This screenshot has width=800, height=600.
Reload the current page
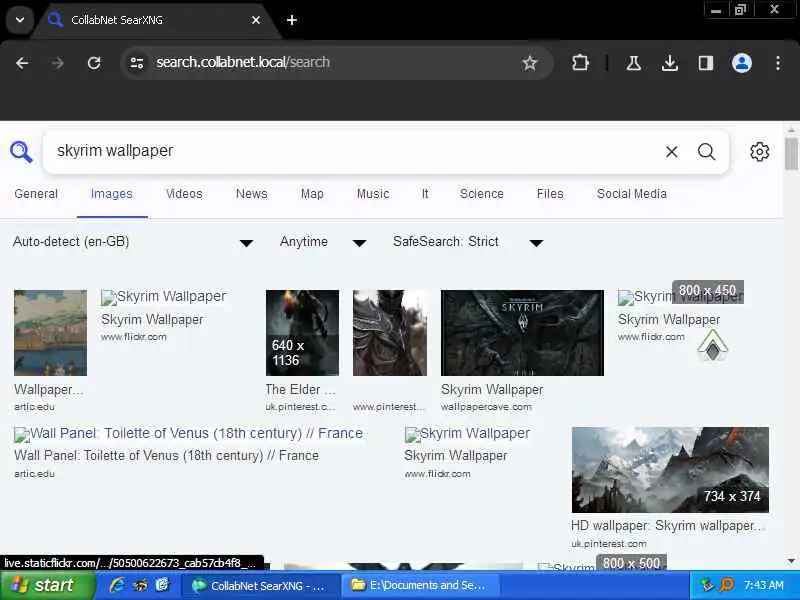click(x=94, y=63)
